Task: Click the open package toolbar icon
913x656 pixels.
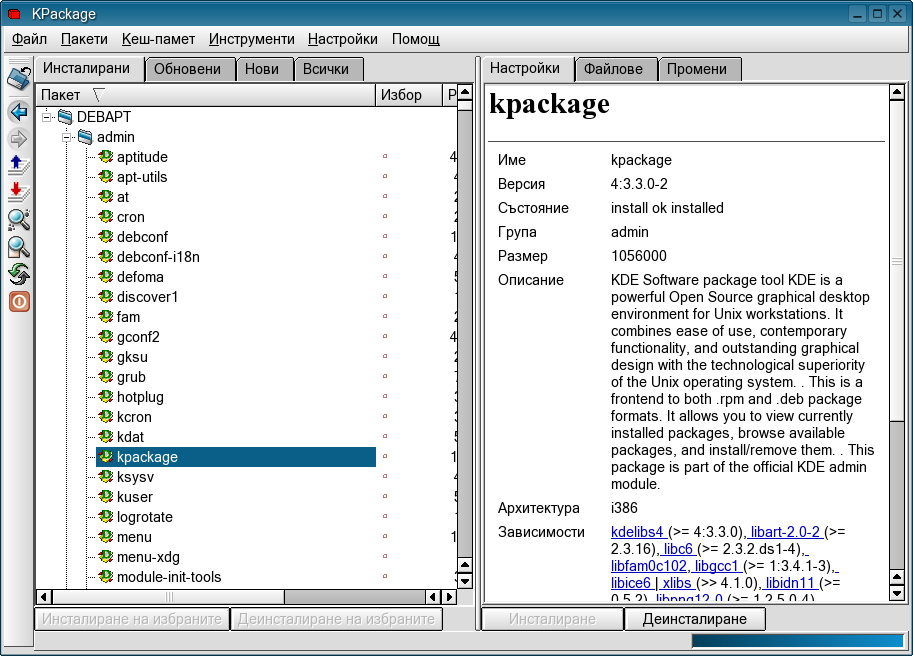Action: pyautogui.click(x=18, y=77)
